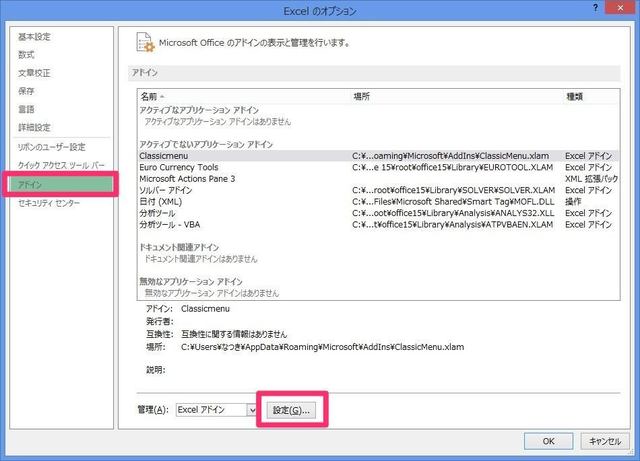Open the 数式 category
Screen dimensions: 640x461
pyautogui.click(x=26, y=55)
